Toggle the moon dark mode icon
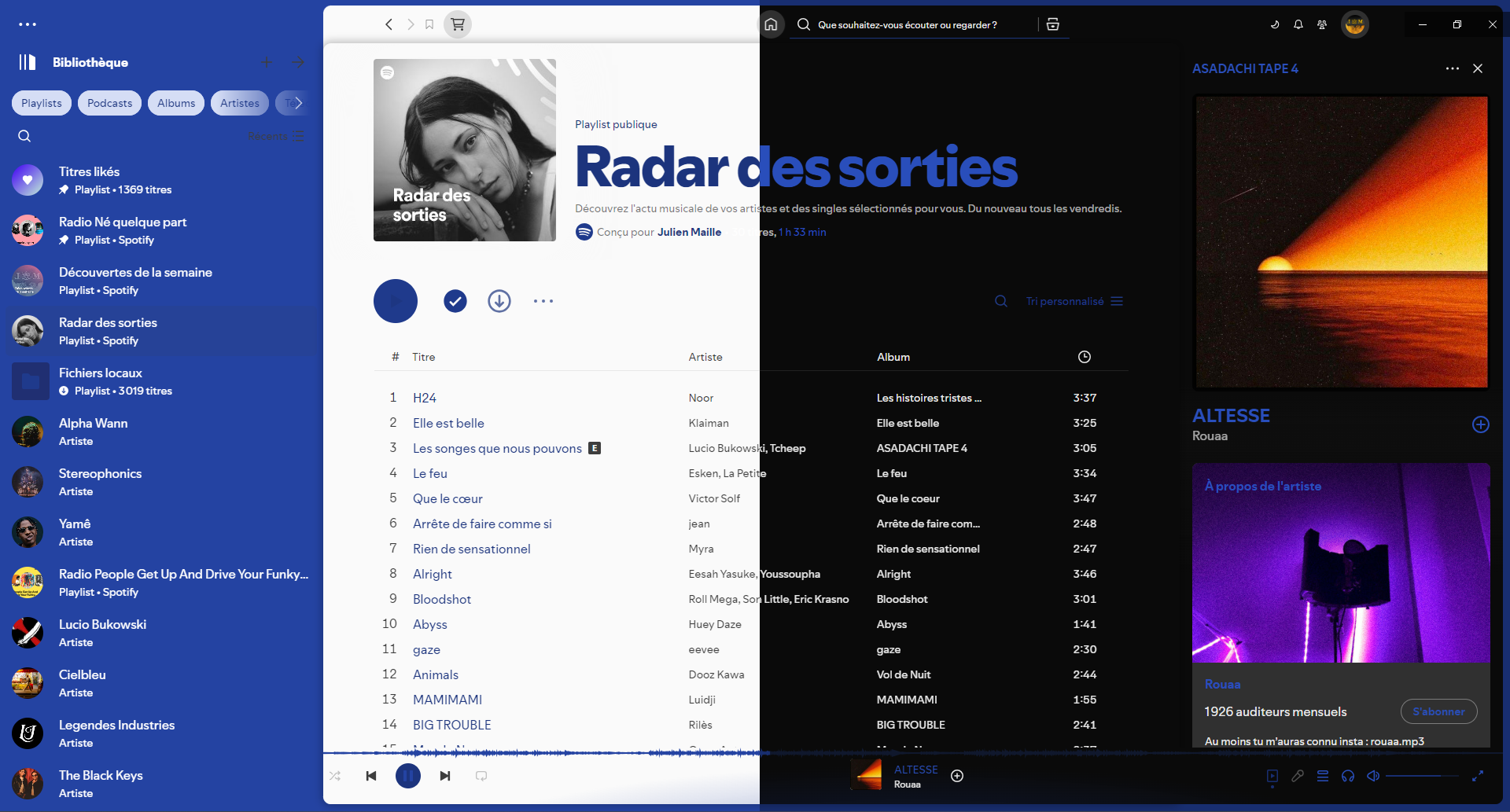This screenshot has height=812, width=1510. point(1275,24)
